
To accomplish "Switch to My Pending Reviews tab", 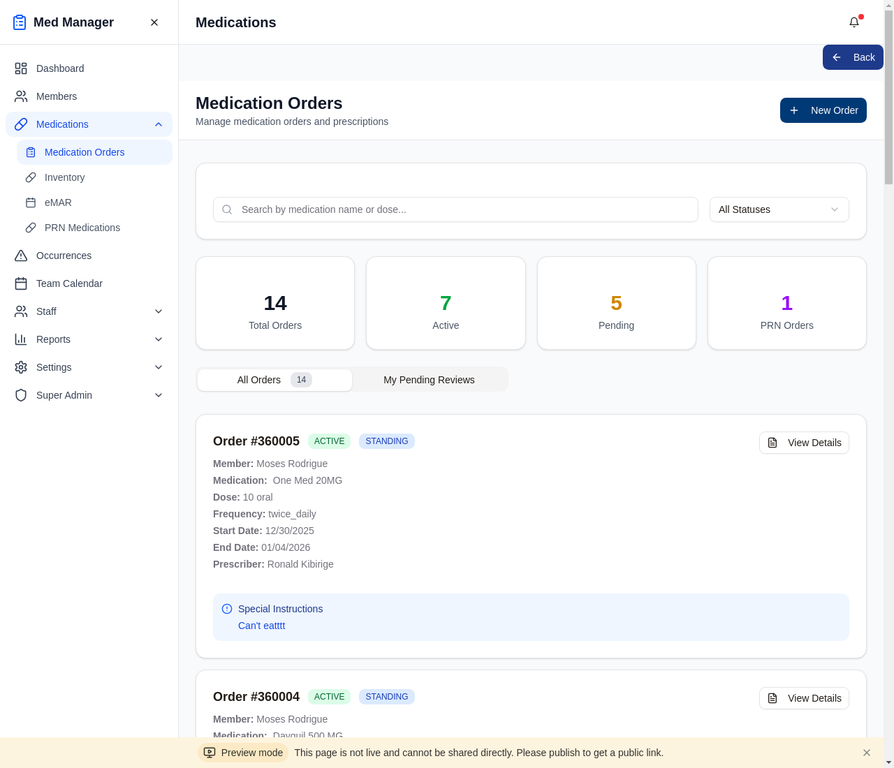I will [x=429, y=379].
